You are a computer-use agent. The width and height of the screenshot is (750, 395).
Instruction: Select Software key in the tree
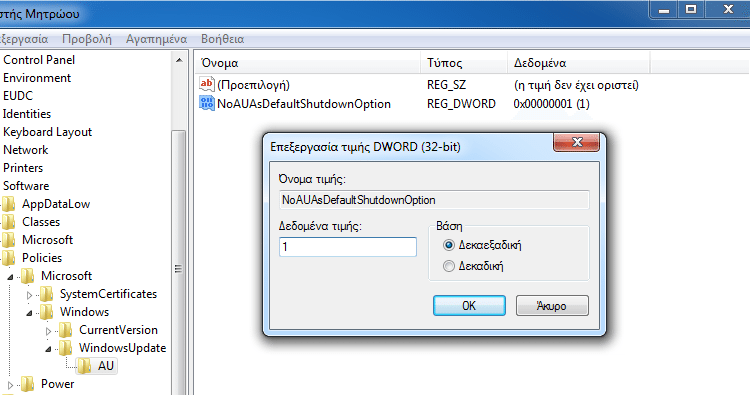(x=26, y=186)
